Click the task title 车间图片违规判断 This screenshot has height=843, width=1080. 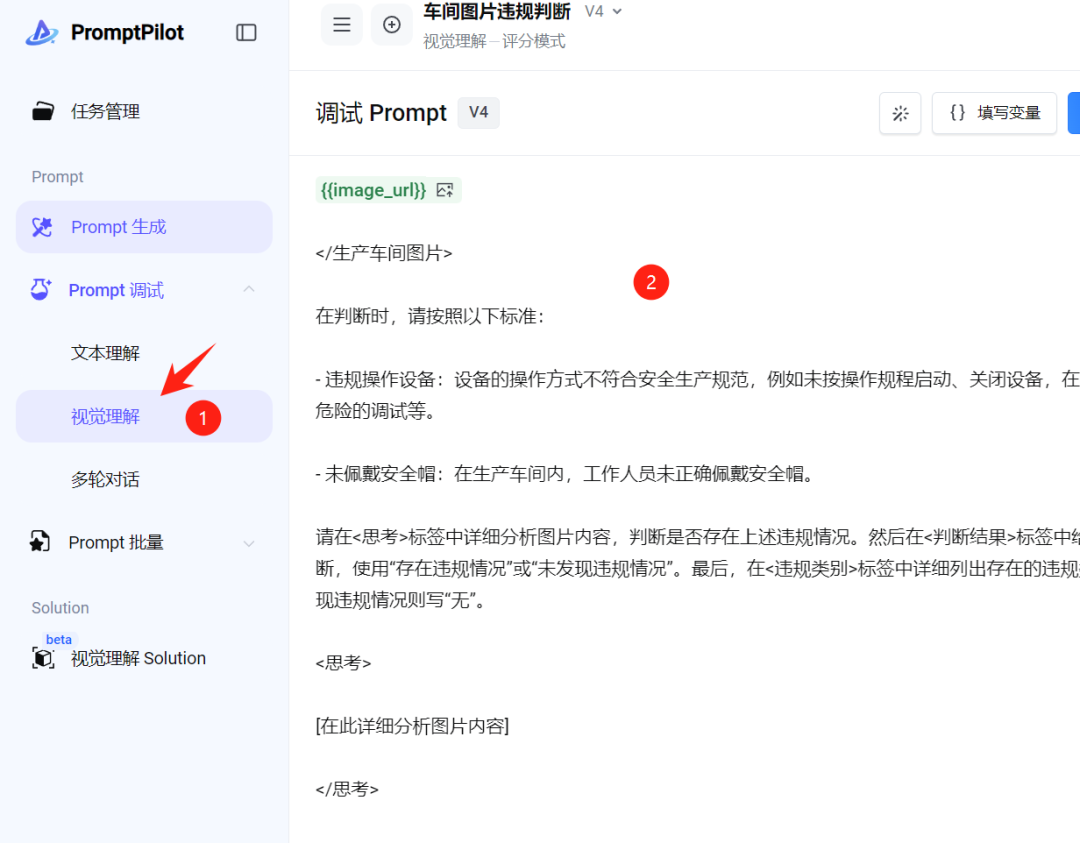[x=497, y=12]
